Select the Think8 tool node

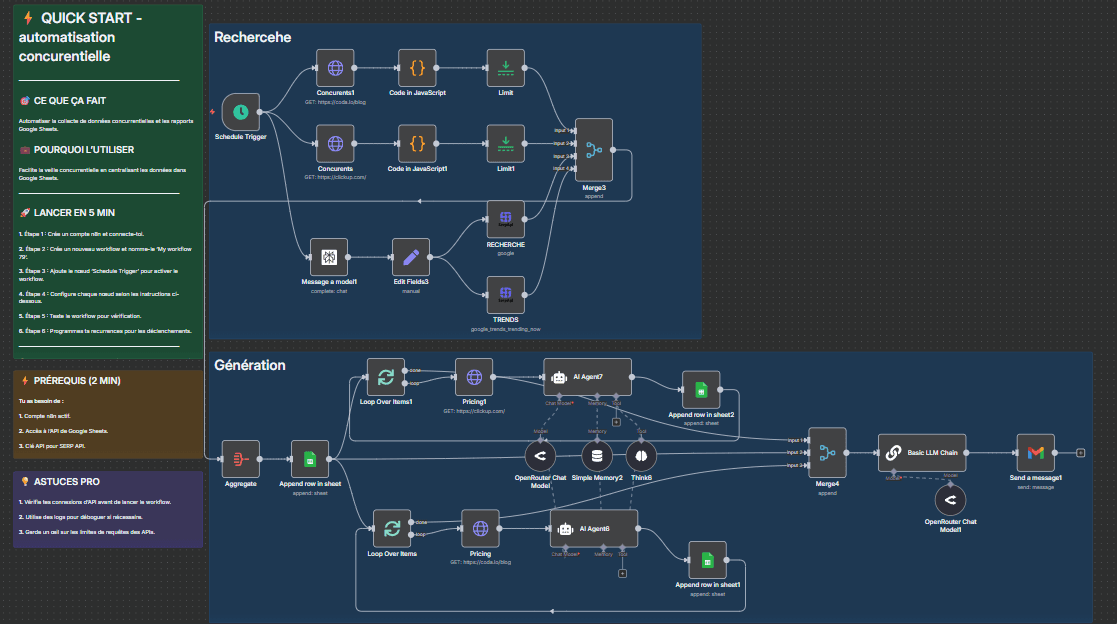click(641, 457)
